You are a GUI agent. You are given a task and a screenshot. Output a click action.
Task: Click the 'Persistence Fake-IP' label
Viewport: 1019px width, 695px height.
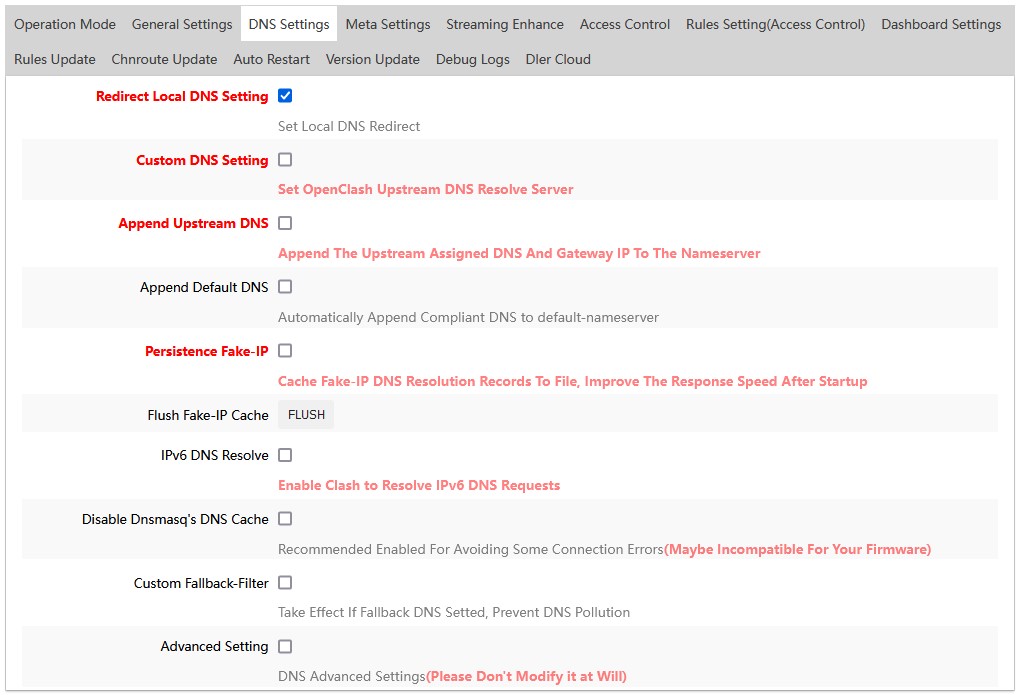tap(207, 351)
